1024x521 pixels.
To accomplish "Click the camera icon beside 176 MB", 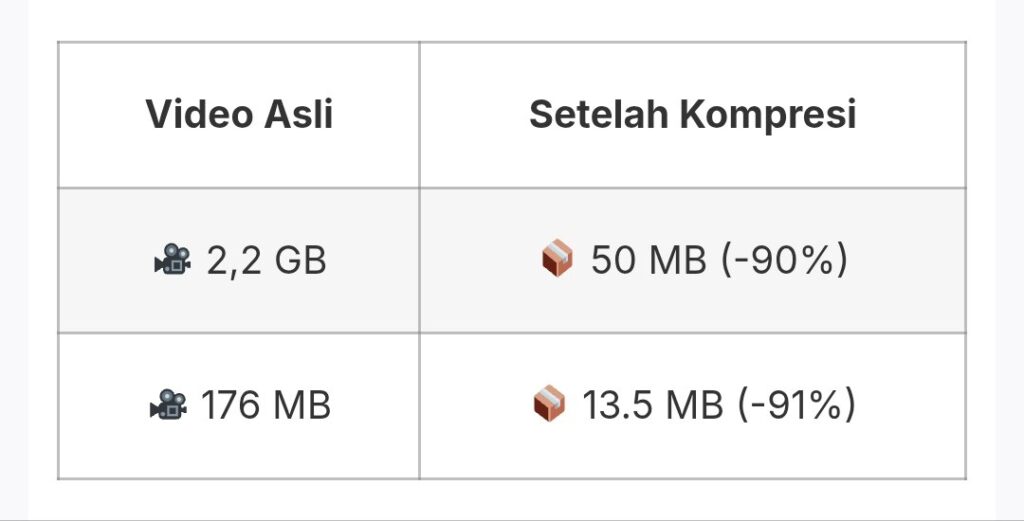I will click(168, 406).
